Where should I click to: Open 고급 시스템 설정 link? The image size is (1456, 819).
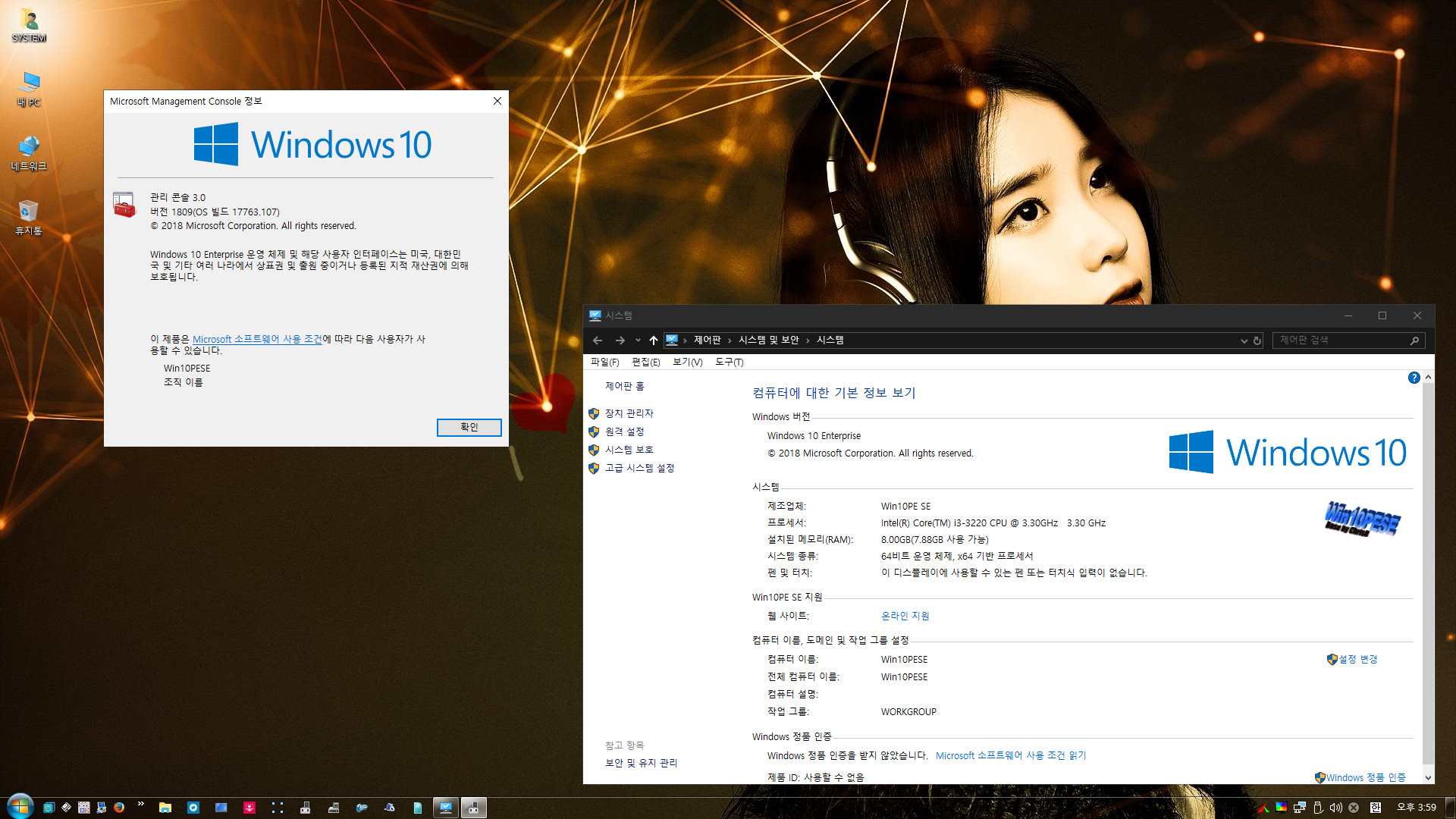point(639,468)
